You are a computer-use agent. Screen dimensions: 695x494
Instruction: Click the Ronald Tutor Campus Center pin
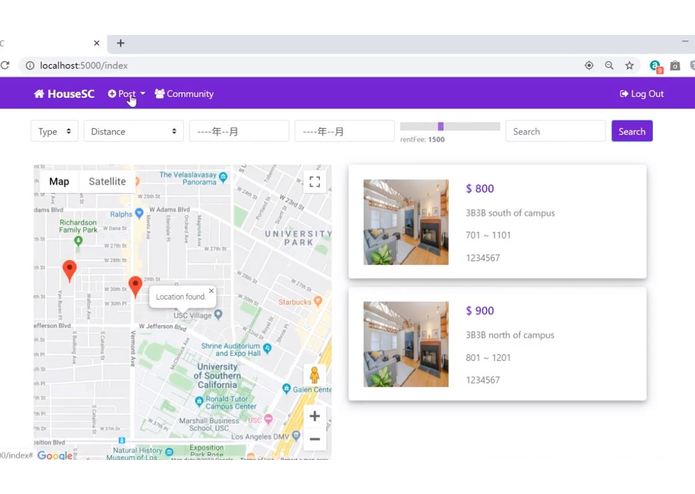pyautogui.click(x=199, y=401)
